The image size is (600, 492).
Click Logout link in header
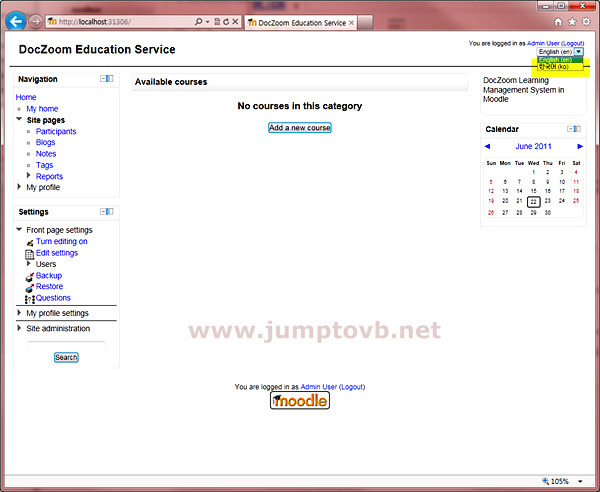click(572, 43)
